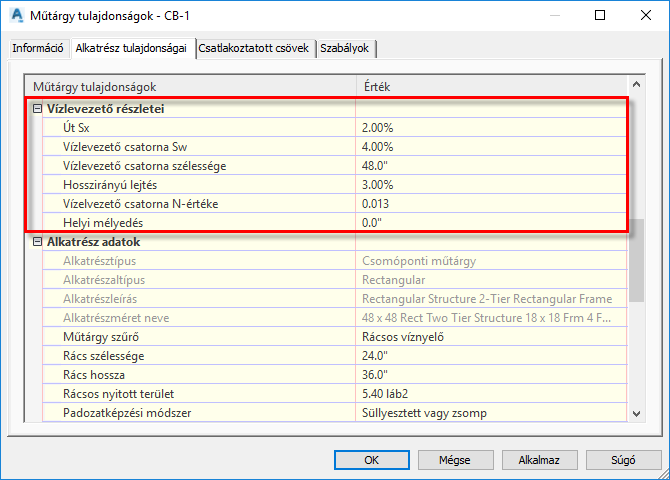
Task: Edit the Helyi mélyedés value field
Action: click(490, 222)
